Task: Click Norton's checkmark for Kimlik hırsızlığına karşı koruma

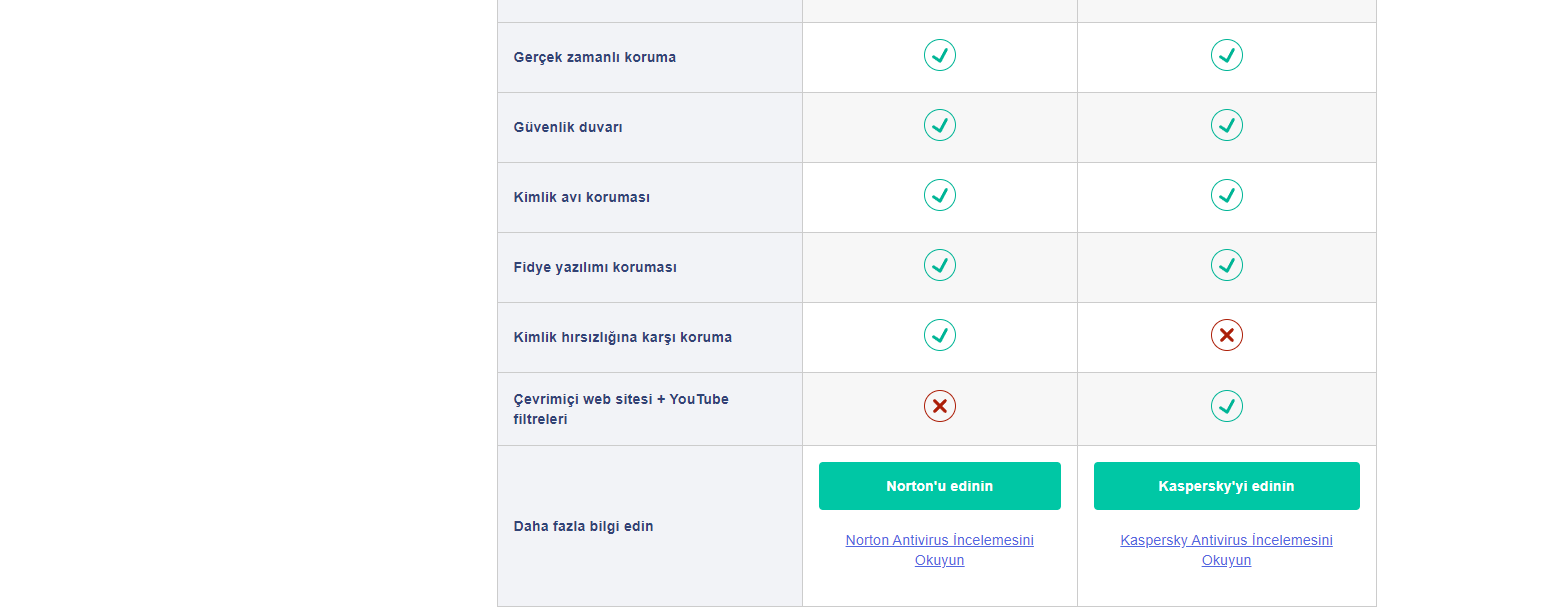Action: tap(940, 335)
